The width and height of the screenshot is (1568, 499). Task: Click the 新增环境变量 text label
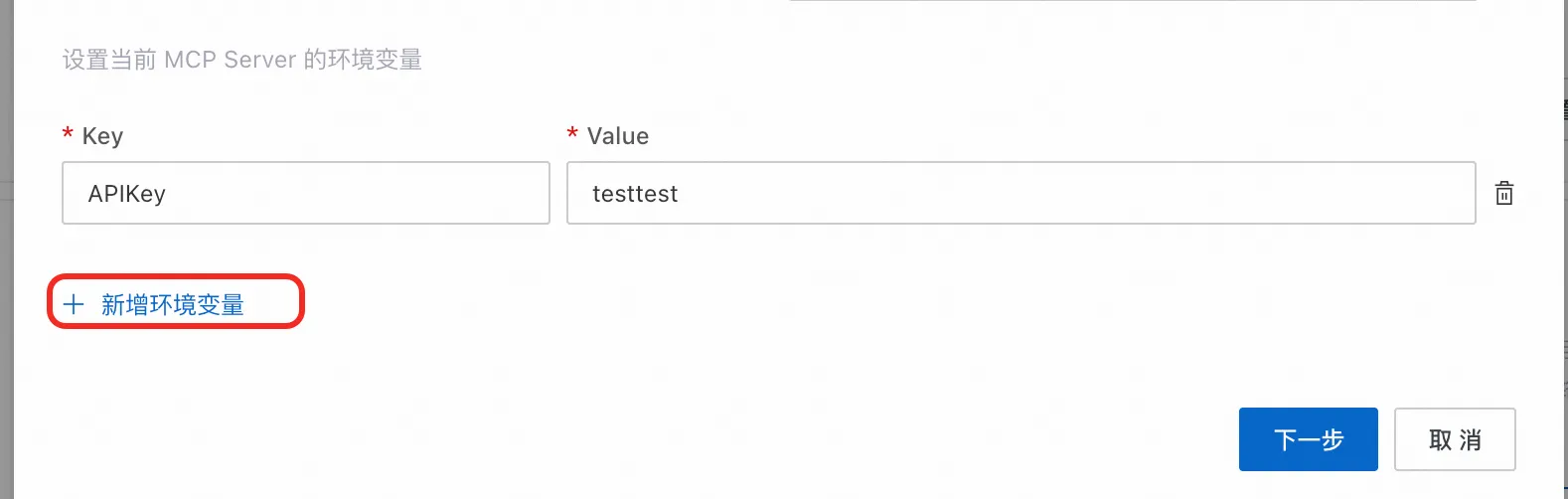[x=173, y=304]
